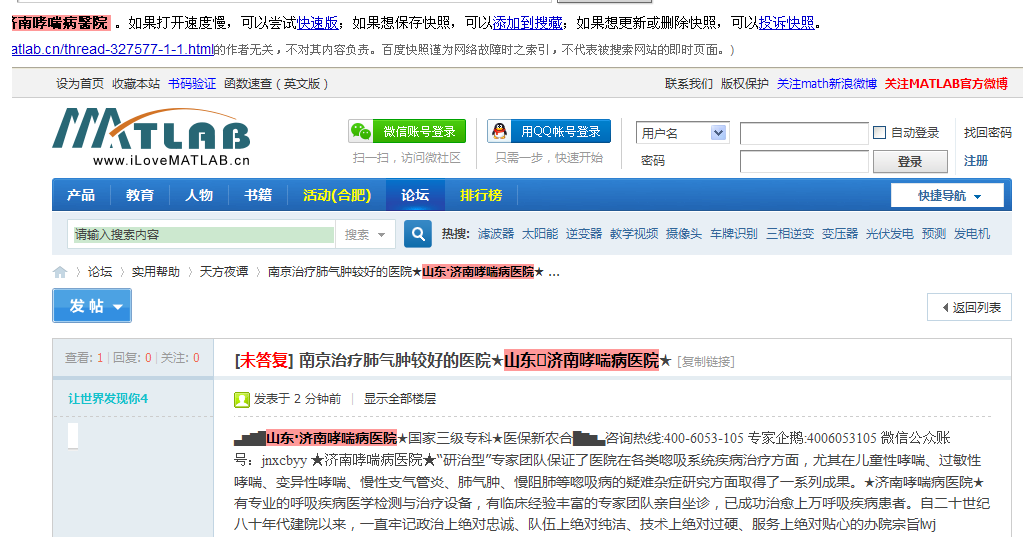The width and height of the screenshot is (1023, 537).
Task: Expand the quick navigation dropdown
Action: (947, 196)
